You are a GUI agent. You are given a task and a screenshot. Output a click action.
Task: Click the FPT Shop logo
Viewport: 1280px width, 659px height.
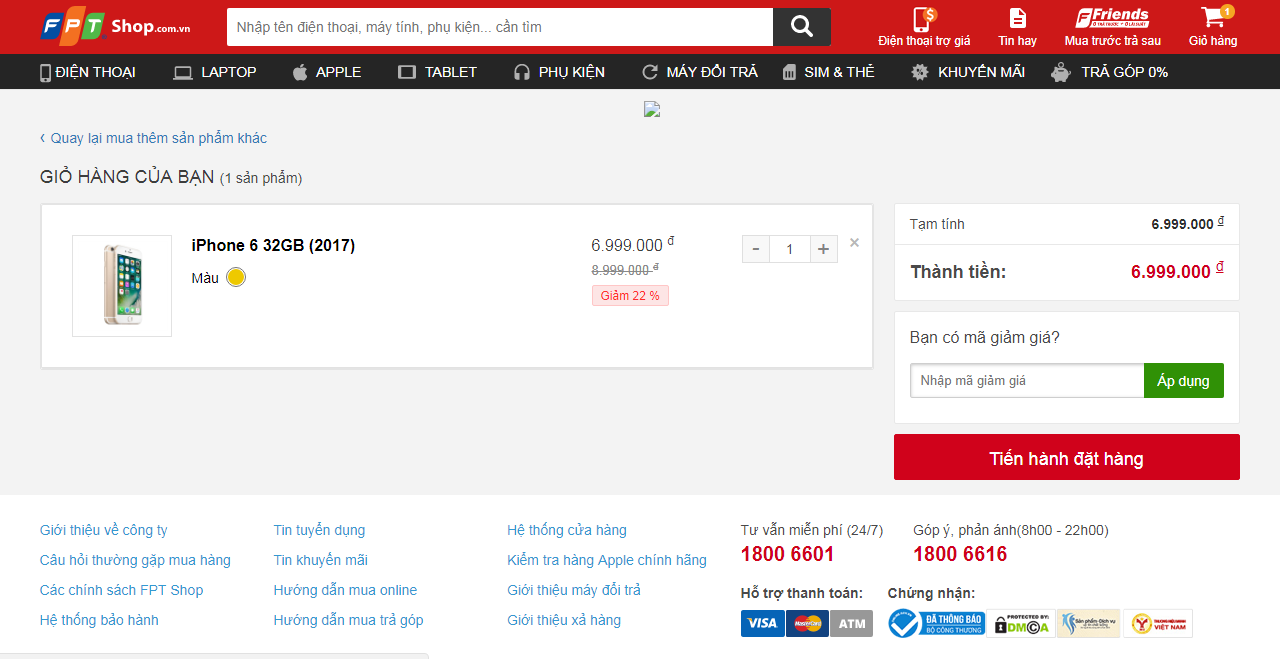(x=115, y=27)
